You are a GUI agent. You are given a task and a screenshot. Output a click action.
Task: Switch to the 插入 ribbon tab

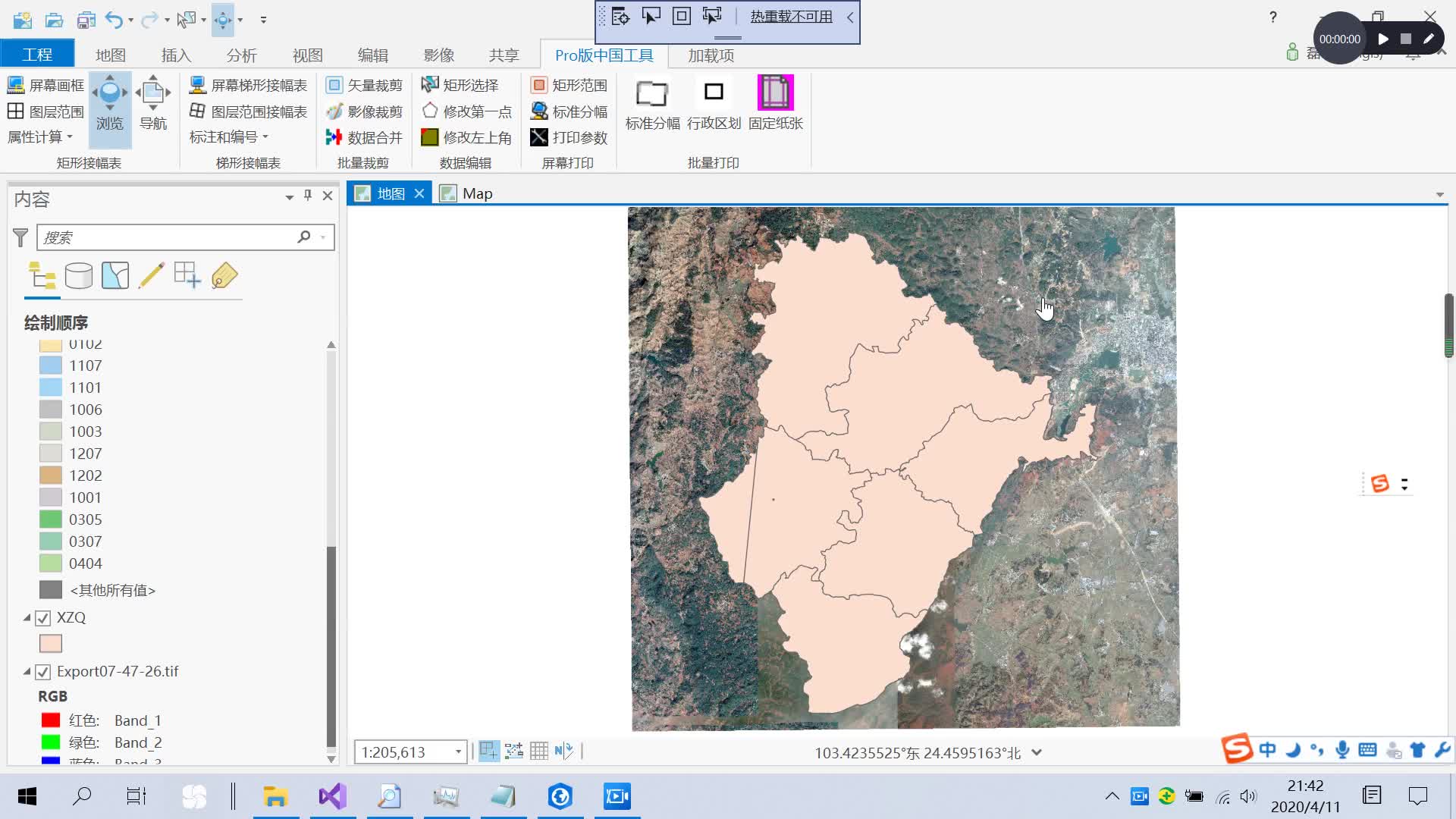click(176, 55)
